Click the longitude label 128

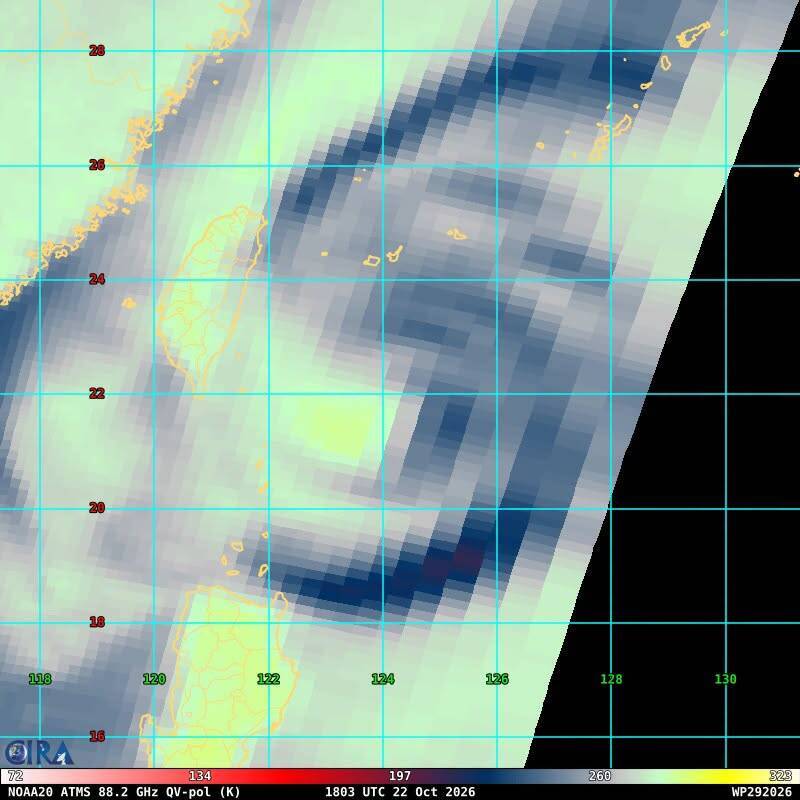tap(611, 679)
